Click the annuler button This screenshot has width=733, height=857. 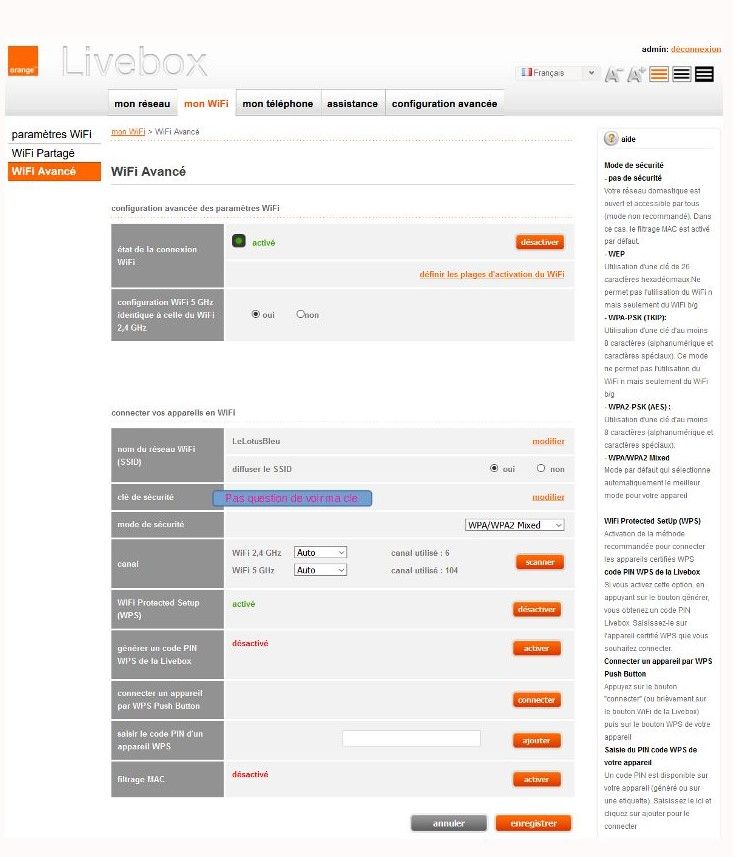tap(449, 823)
